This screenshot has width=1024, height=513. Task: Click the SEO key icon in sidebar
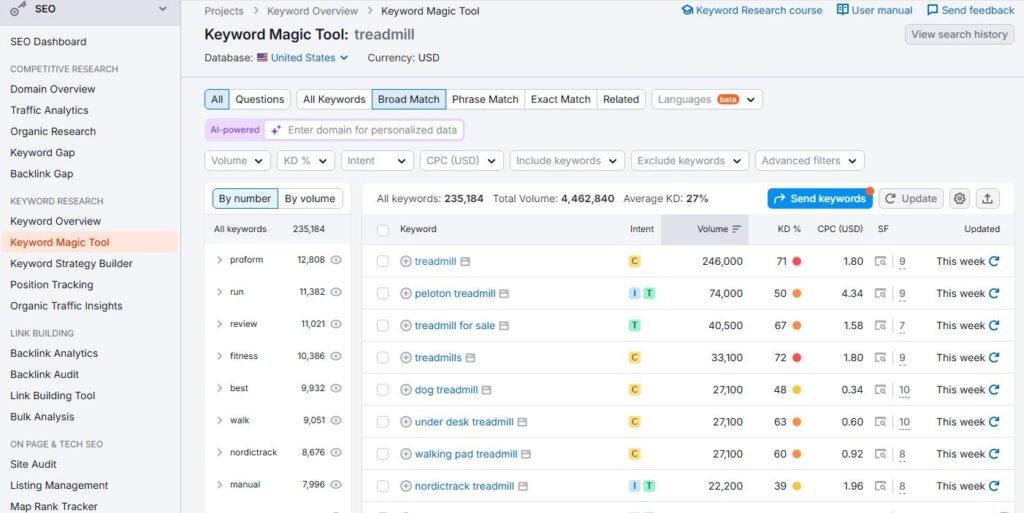click(18, 9)
